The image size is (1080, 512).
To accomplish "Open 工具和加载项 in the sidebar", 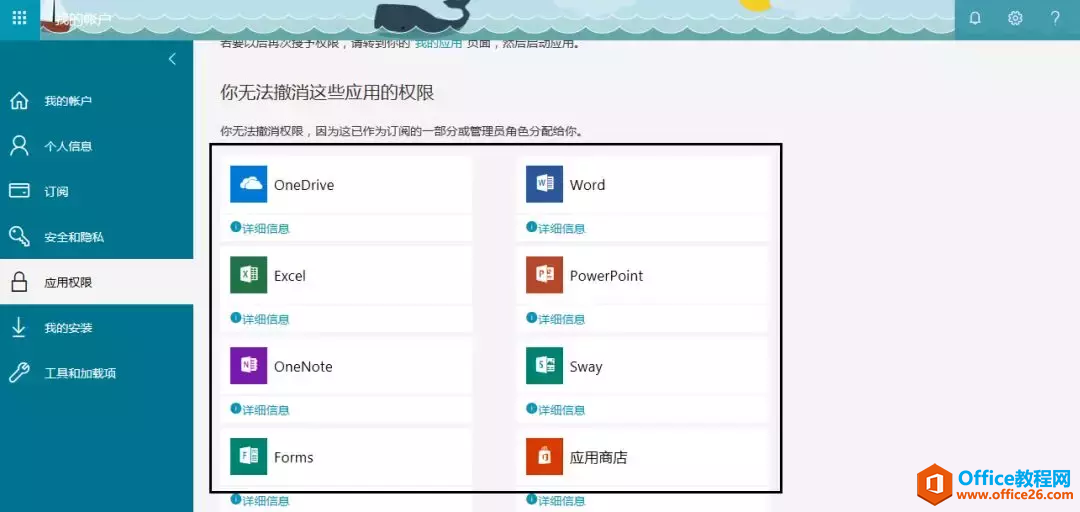I will point(80,373).
